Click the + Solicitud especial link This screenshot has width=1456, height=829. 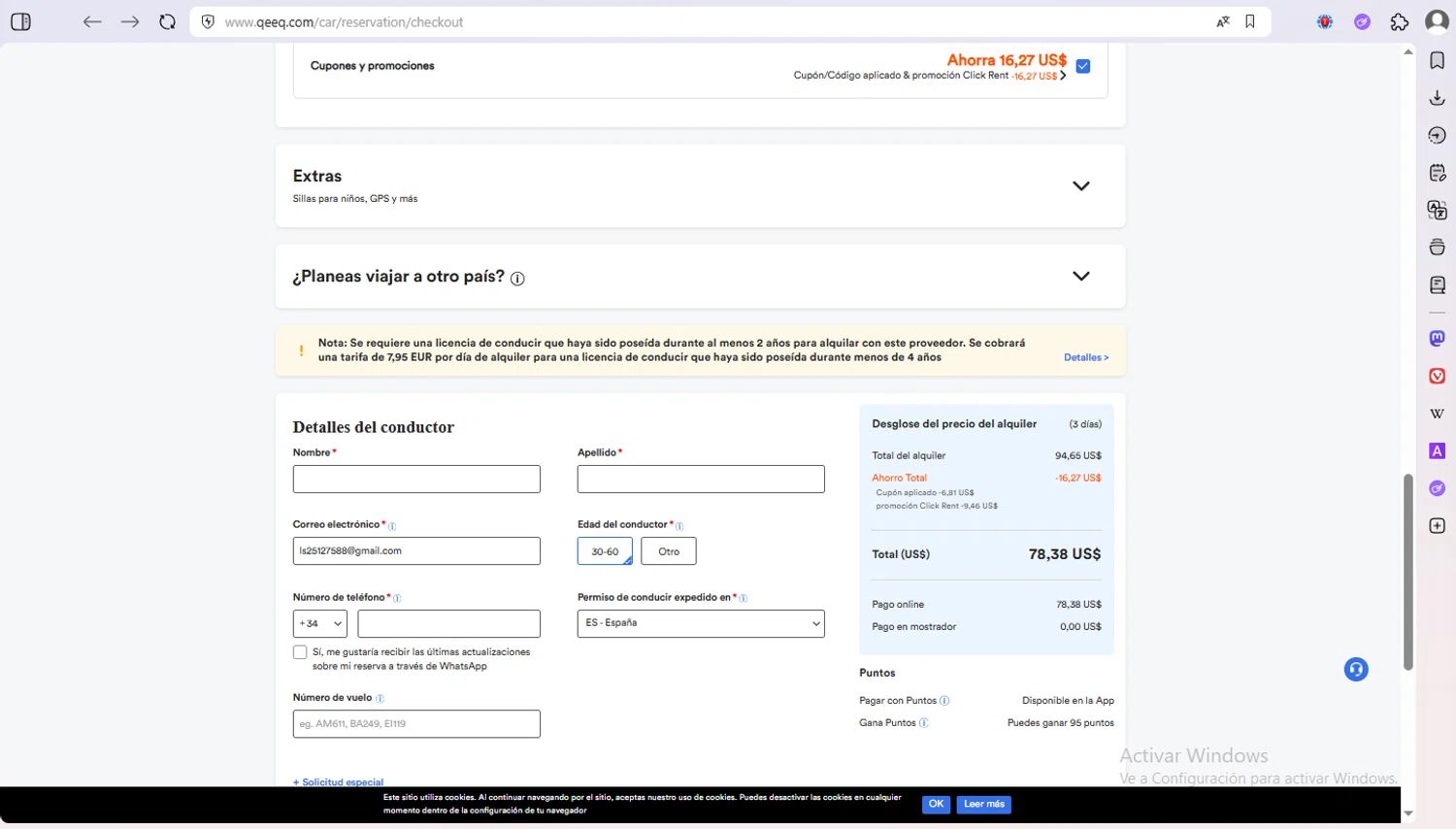(338, 781)
